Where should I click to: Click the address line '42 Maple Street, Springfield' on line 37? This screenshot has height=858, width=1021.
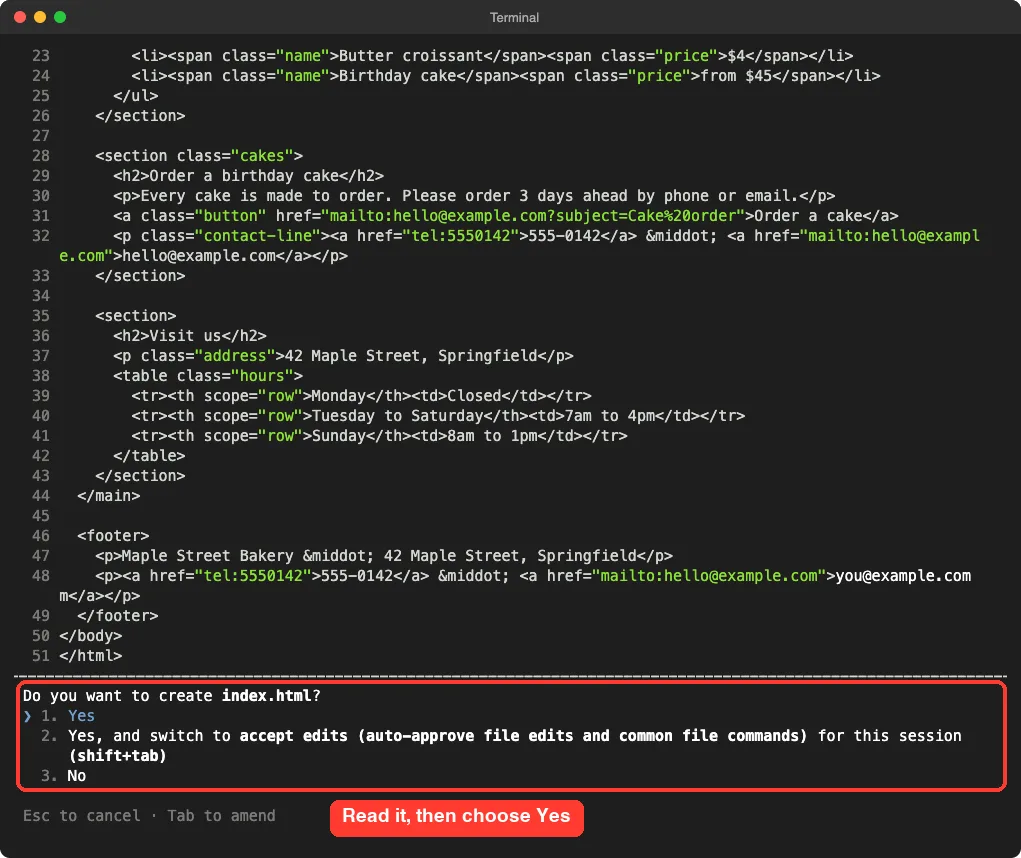point(343,355)
